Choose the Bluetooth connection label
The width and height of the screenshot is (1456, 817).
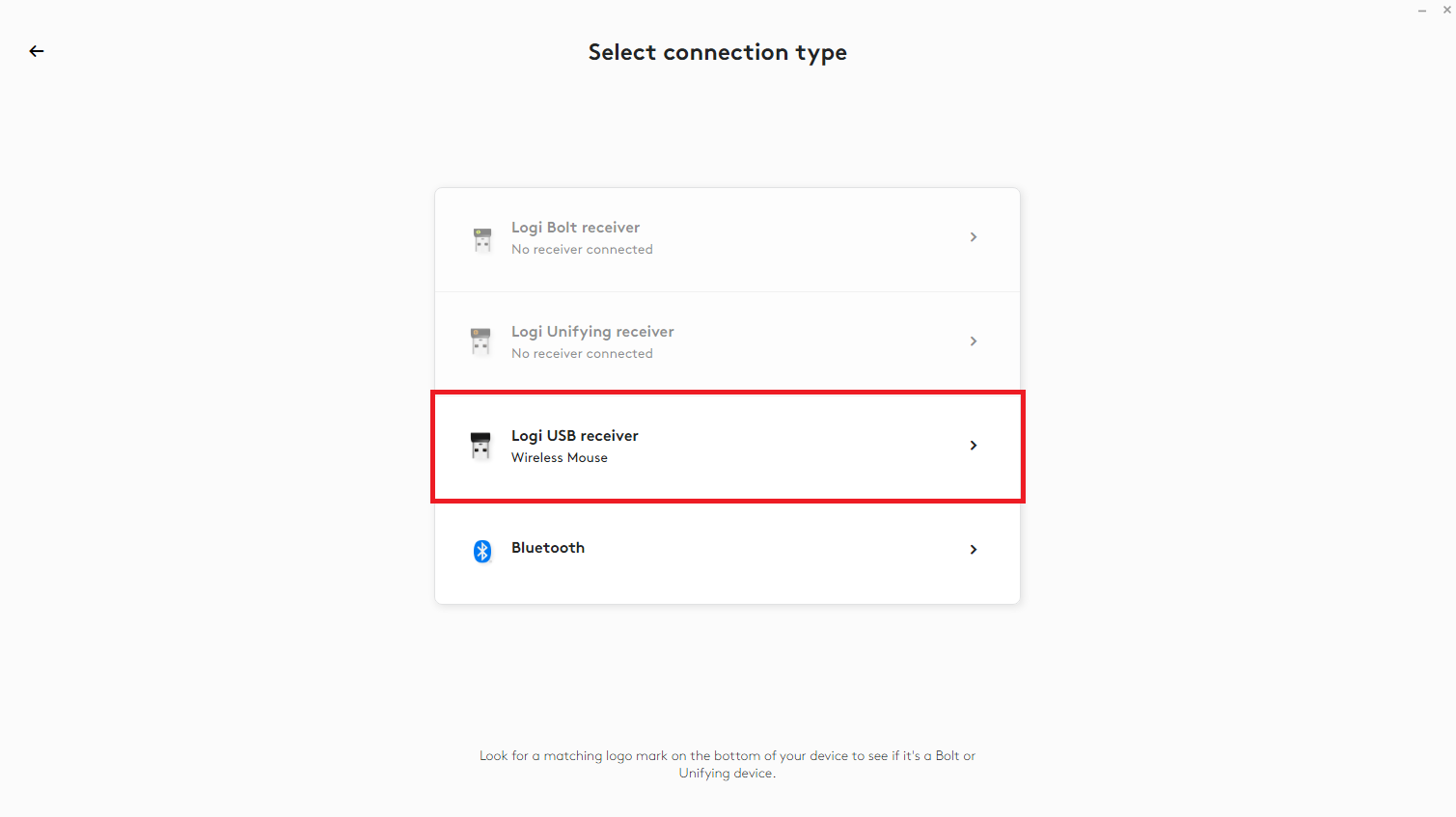pyautogui.click(x=548, y=548)
